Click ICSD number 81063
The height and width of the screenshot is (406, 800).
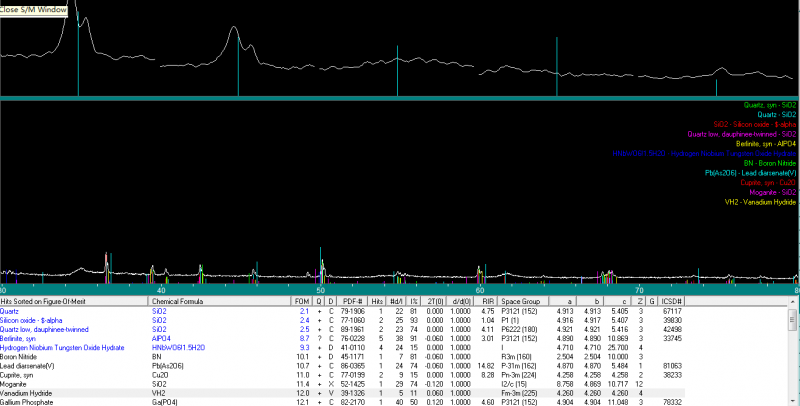[672, 366]
